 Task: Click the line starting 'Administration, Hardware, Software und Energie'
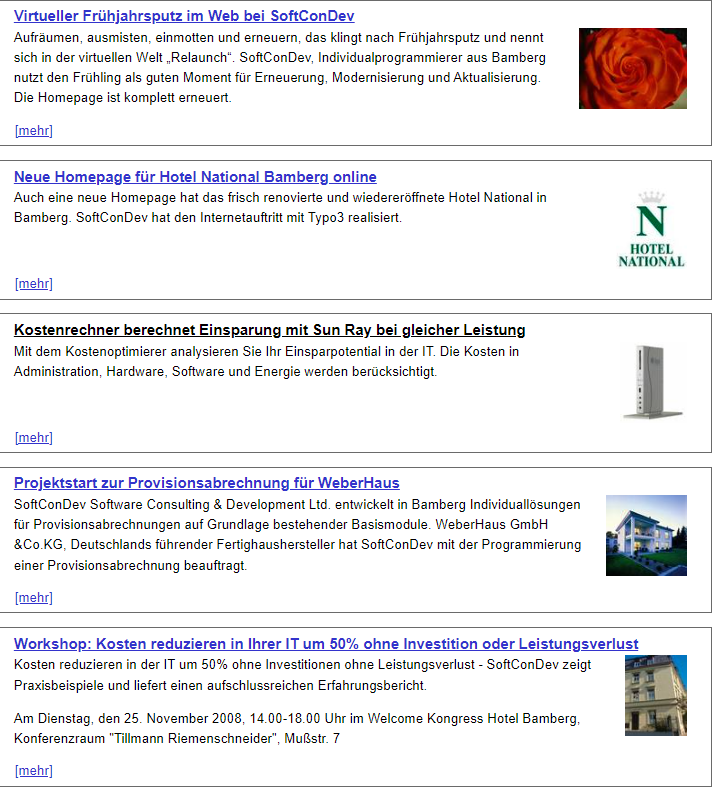click(226, 372)
